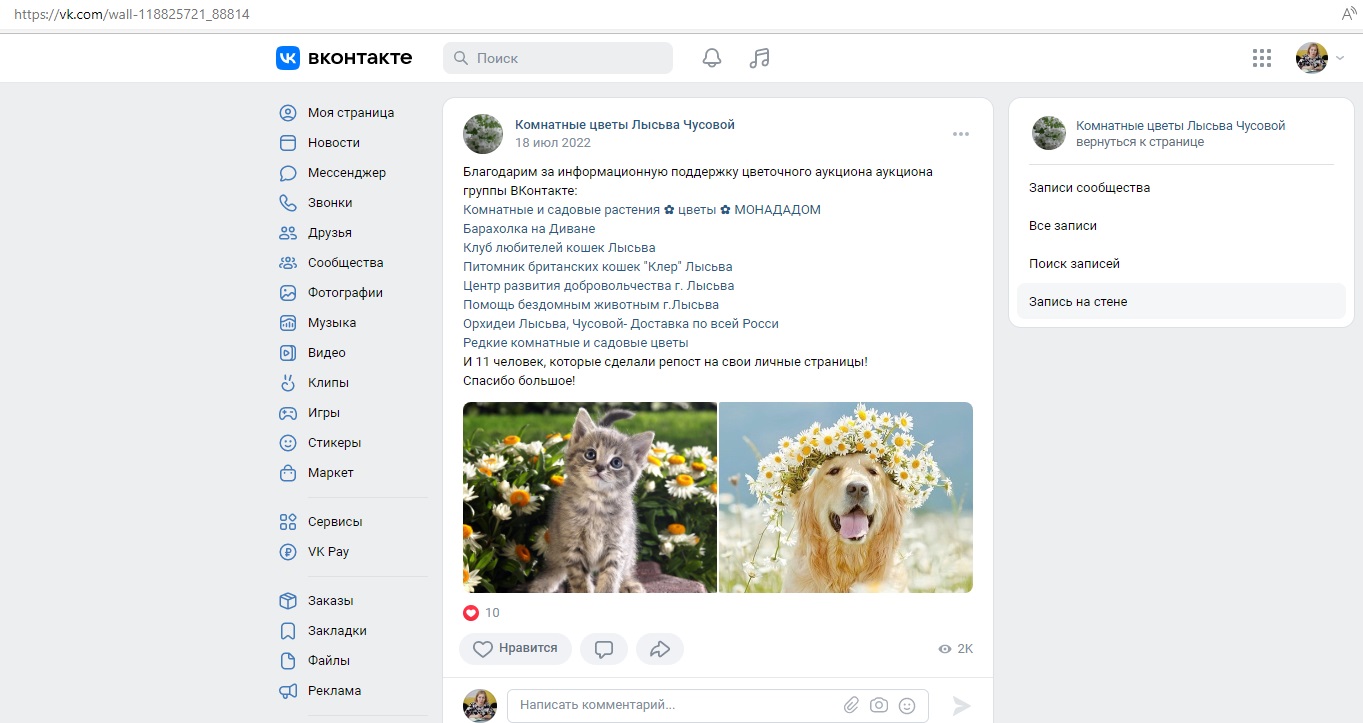Focus the Поиск search field
Viewport: 1363px width, 723px height.
click(558, 58)
